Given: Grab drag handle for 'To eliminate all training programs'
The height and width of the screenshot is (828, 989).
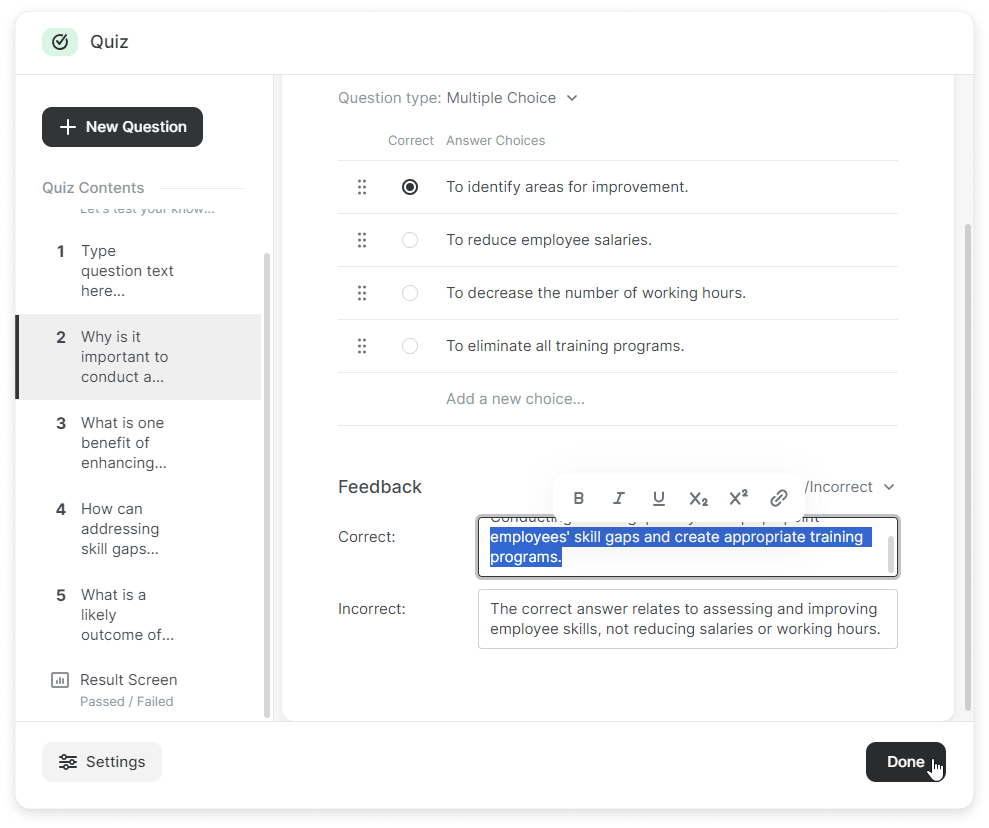Looking at the screenshot, I should click(x=362, y=346).
